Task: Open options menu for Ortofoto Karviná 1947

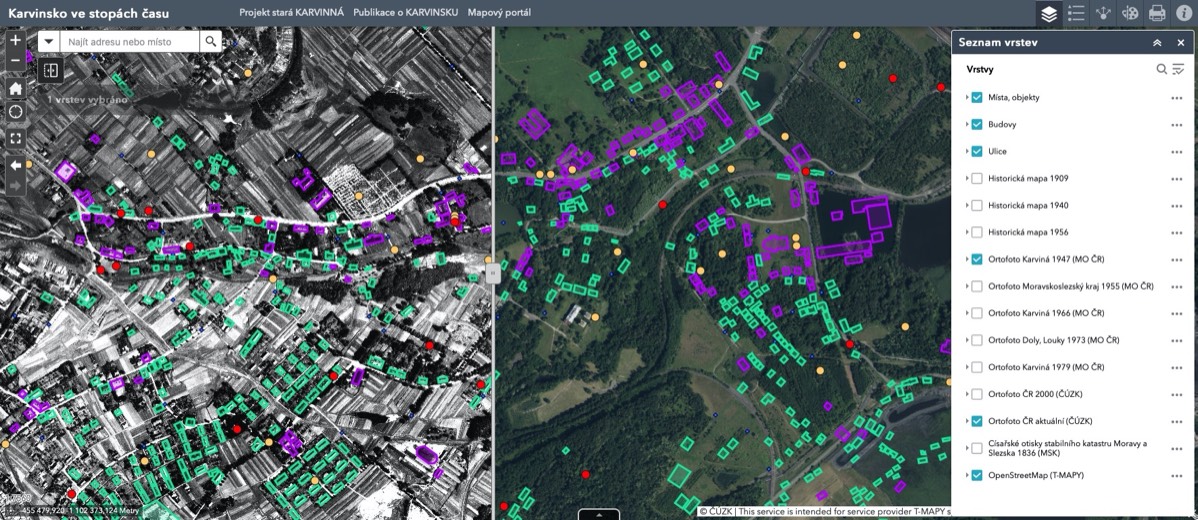Action: (1176, 260)
